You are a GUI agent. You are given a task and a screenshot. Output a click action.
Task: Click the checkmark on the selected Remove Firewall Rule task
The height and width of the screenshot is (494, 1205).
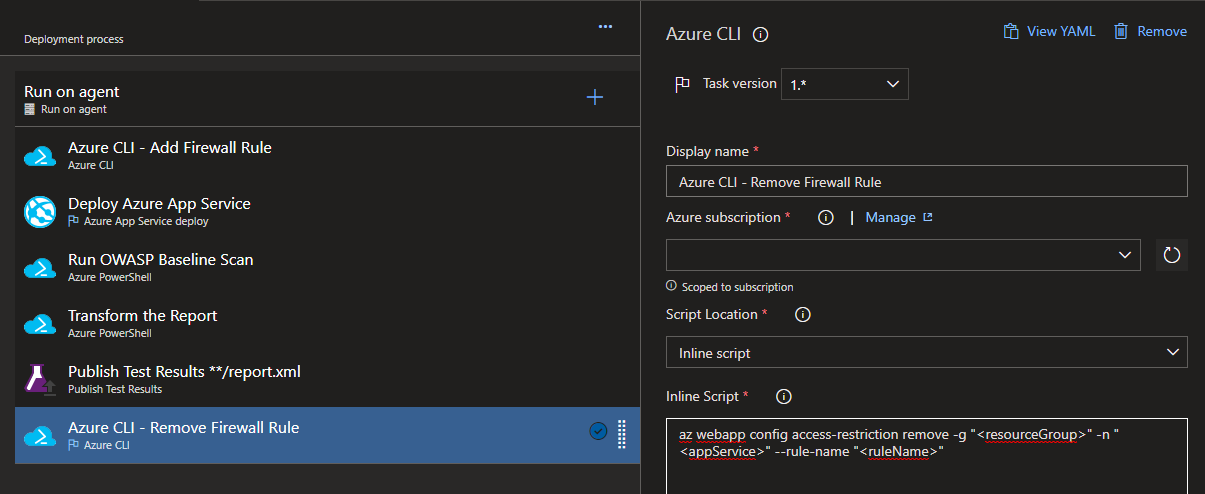598,432
